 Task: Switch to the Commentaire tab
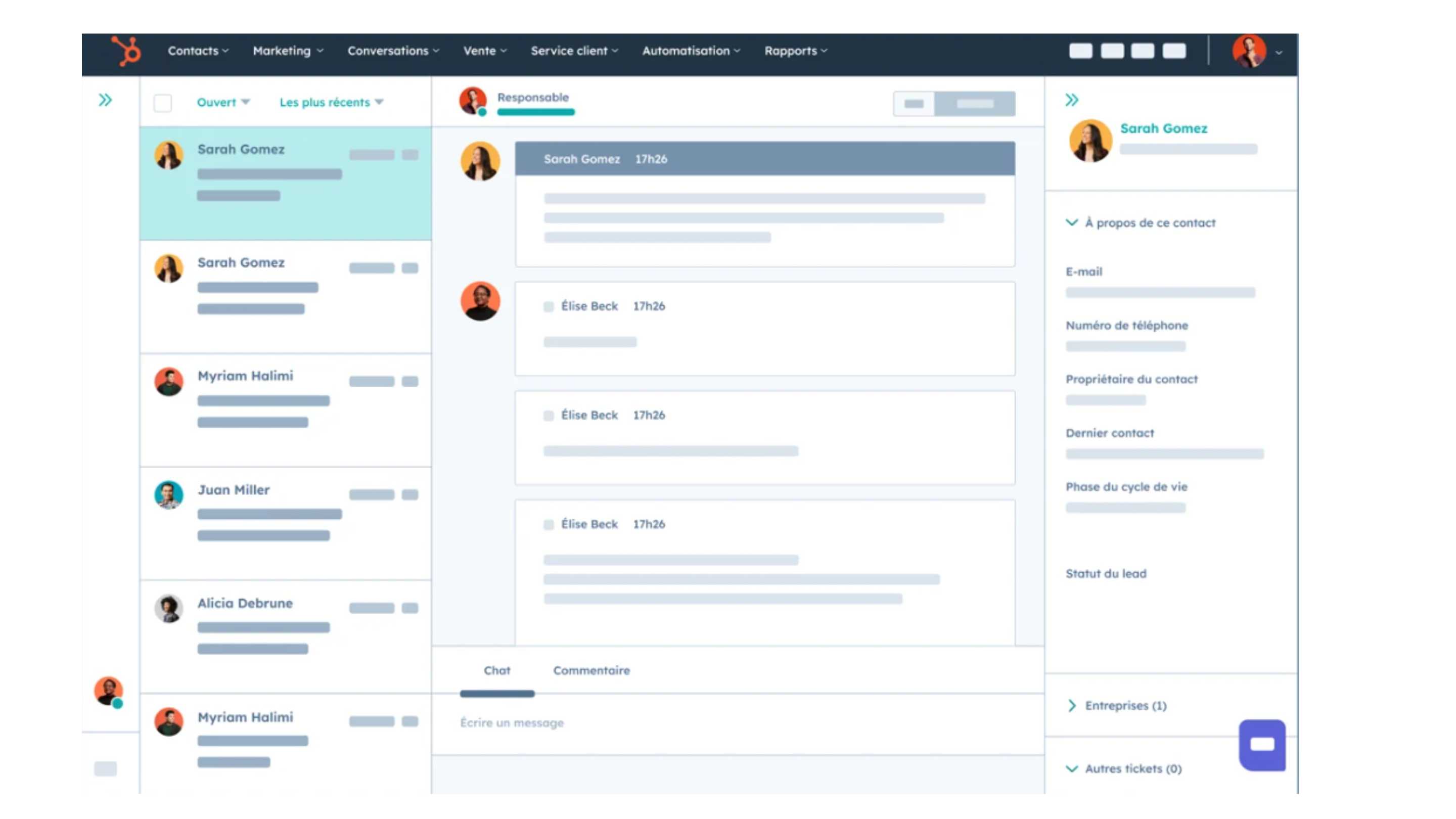[x=591, y=670]
